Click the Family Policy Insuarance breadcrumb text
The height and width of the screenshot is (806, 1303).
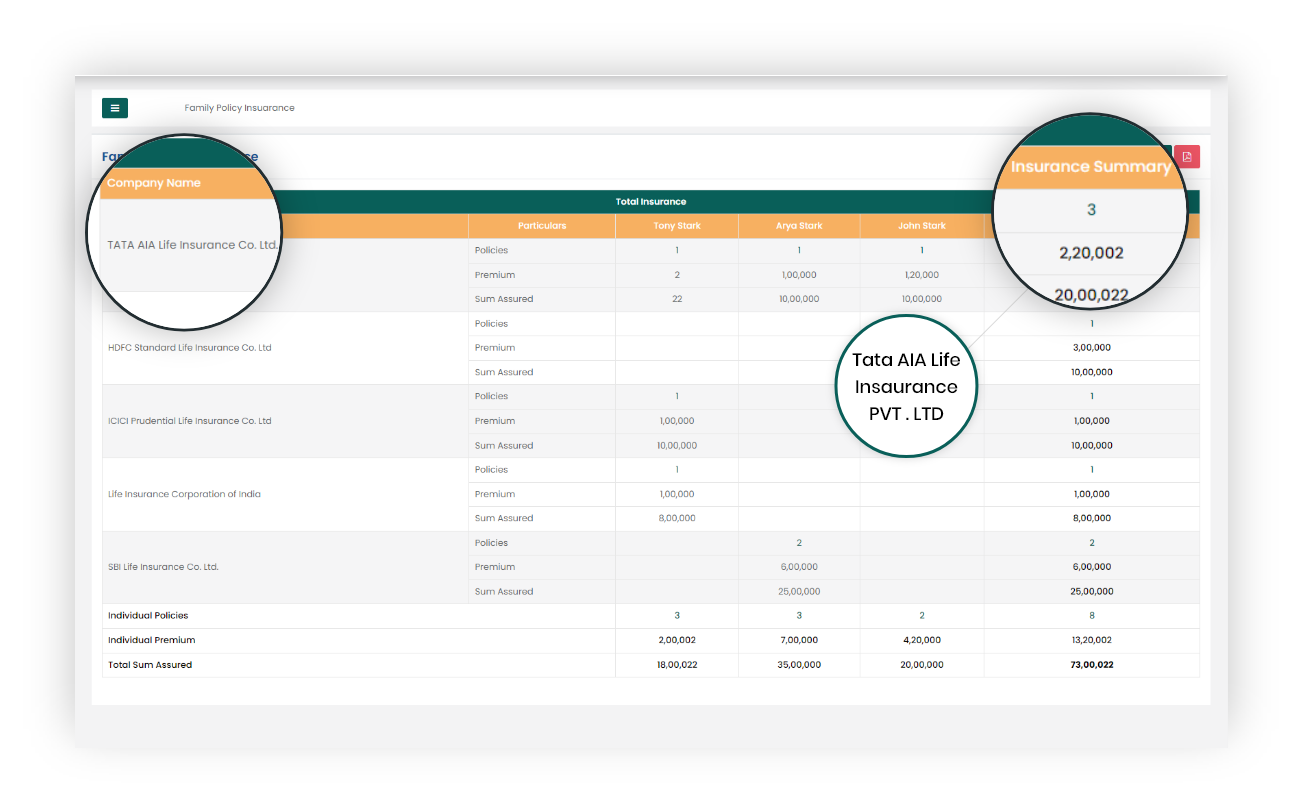point(239,108)
